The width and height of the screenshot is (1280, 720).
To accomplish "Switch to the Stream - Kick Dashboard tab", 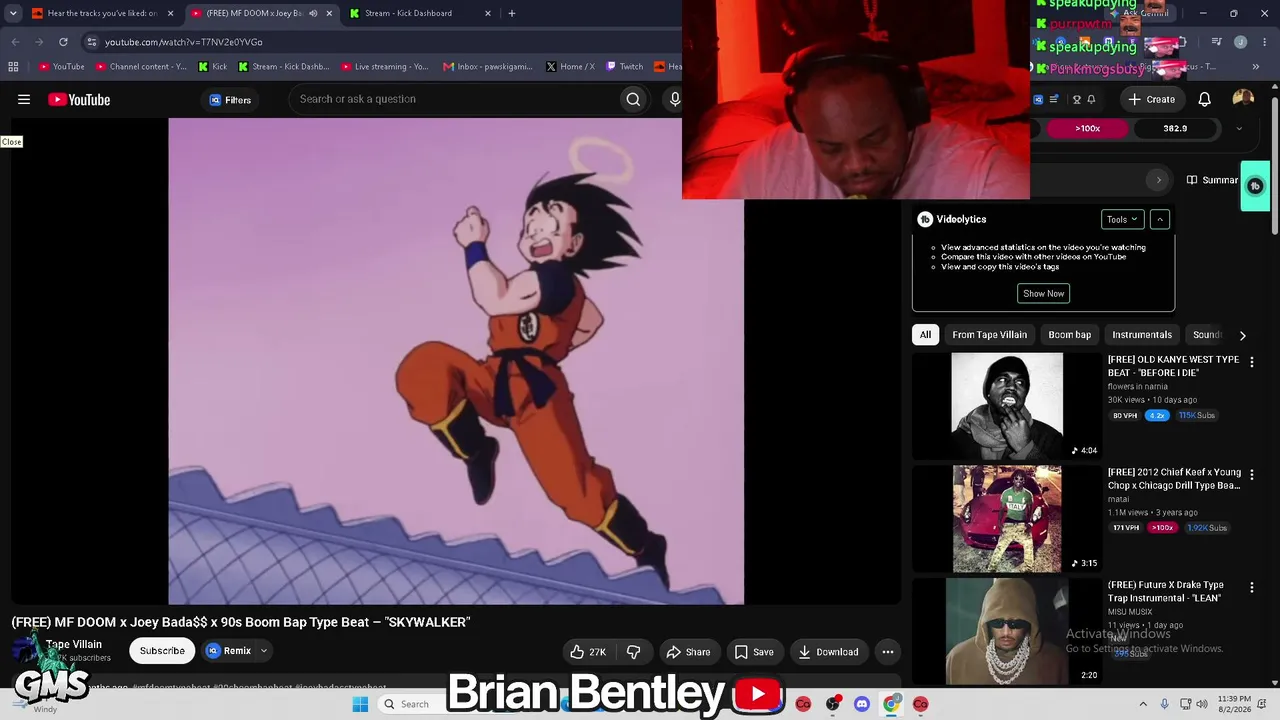I will coord(420,13).
